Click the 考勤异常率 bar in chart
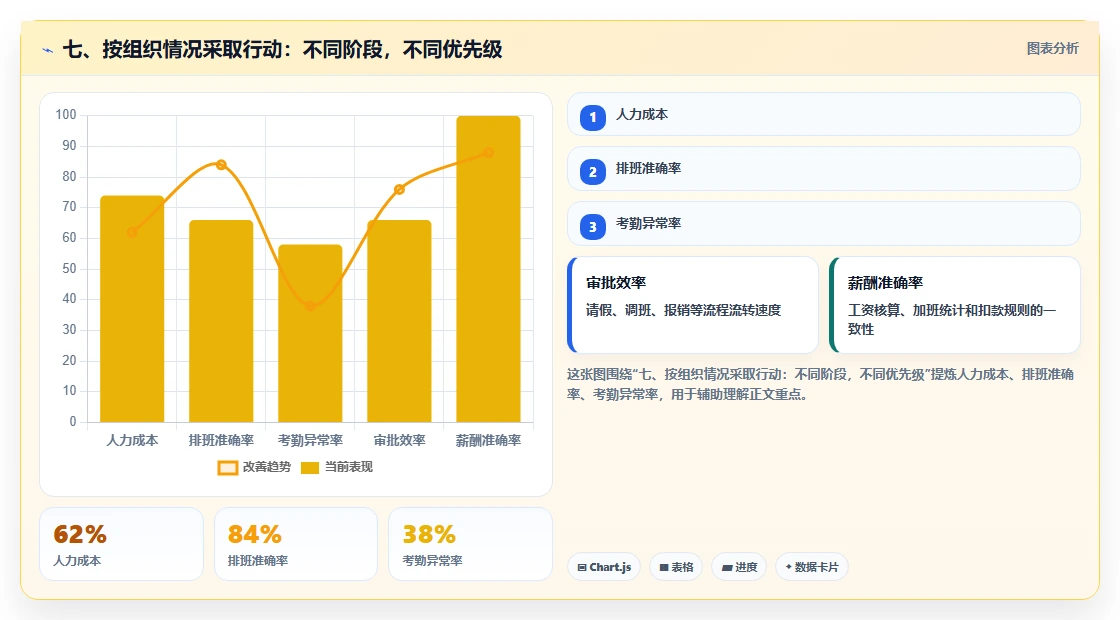1120x620 pixels. (x=310, y=333)
